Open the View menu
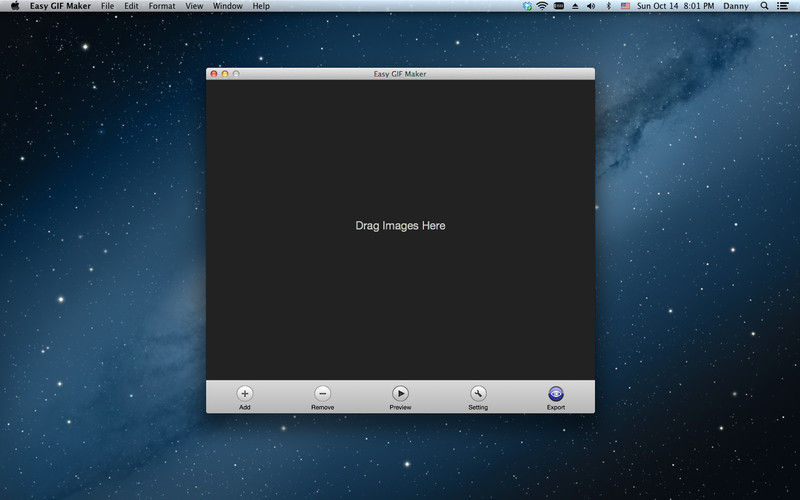The height and width of the screenshot is (500, 800). point(194,6)
